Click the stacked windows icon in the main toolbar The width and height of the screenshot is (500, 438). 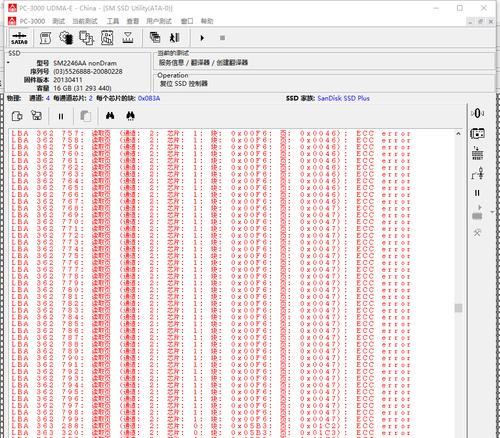pyautogui.click(x=155, y=38)
